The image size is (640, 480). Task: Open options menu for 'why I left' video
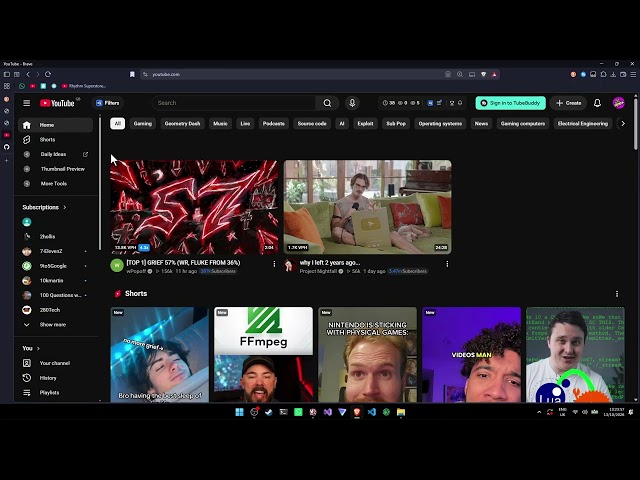(447, 264)
